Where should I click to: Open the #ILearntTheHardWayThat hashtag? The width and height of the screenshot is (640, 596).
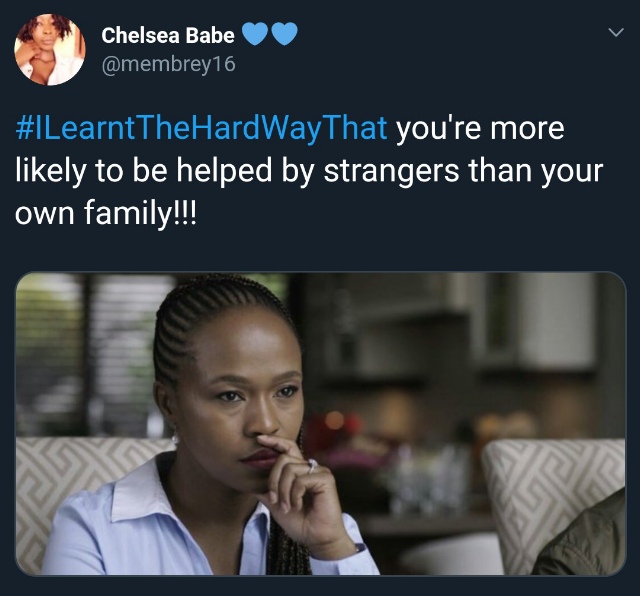point(201,128)
